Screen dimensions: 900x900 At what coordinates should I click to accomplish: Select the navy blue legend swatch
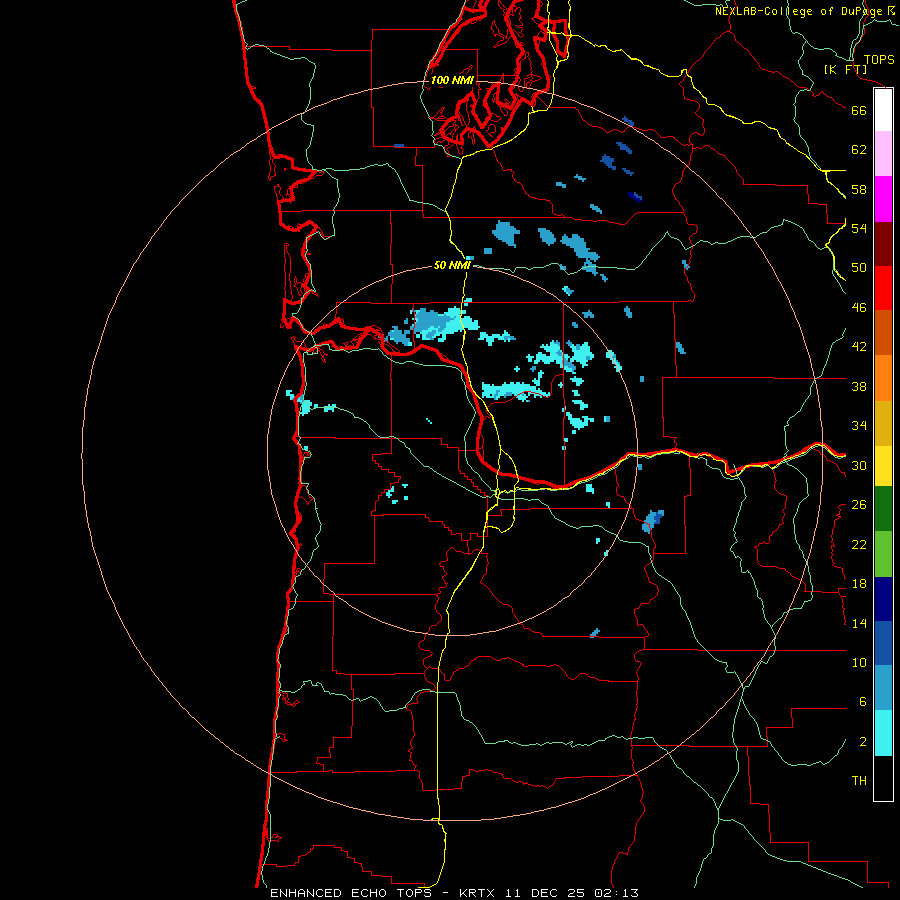tap(883, 599)
